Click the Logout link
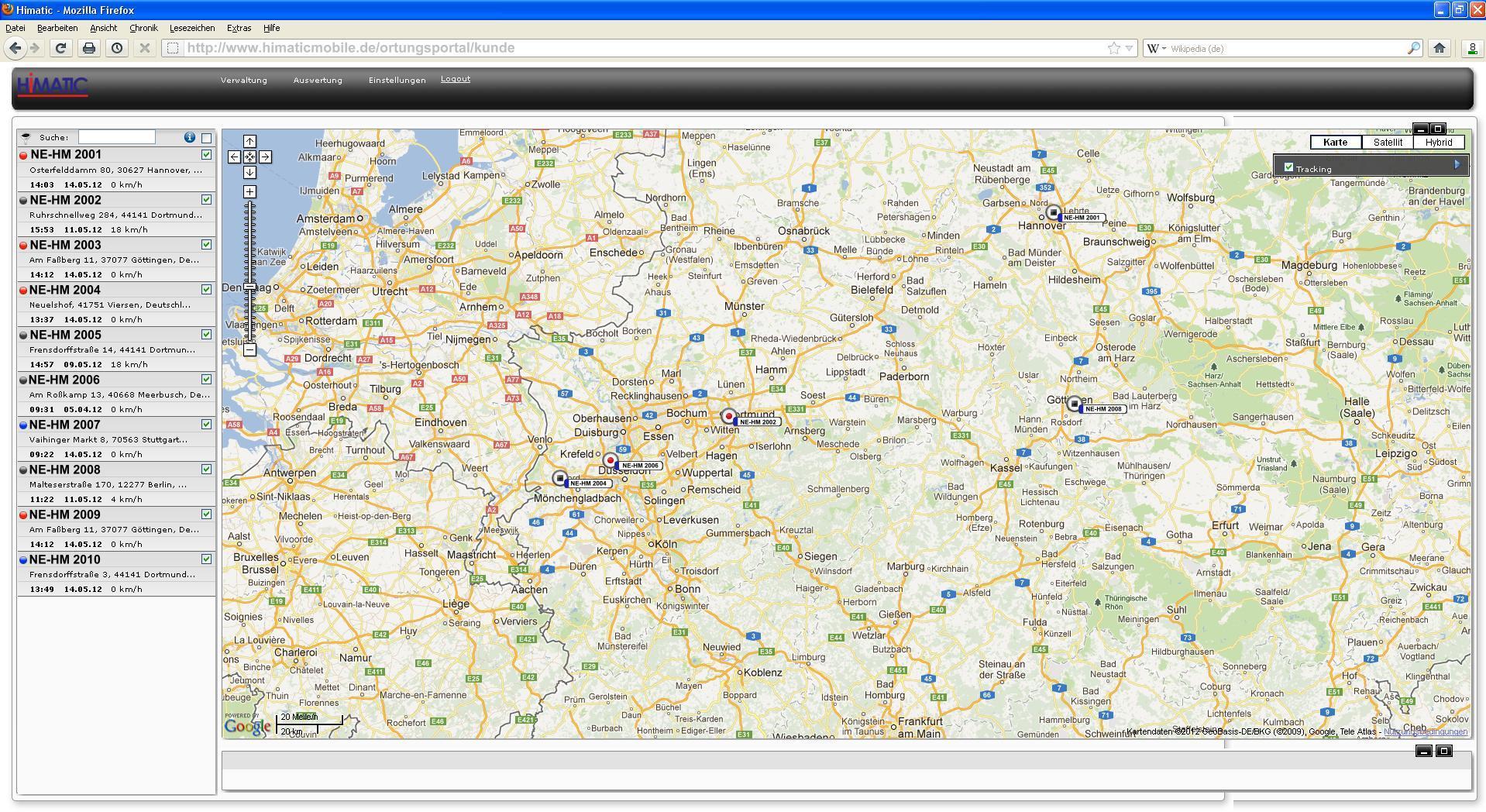1486x812 pixels. [x=455, y=79]
